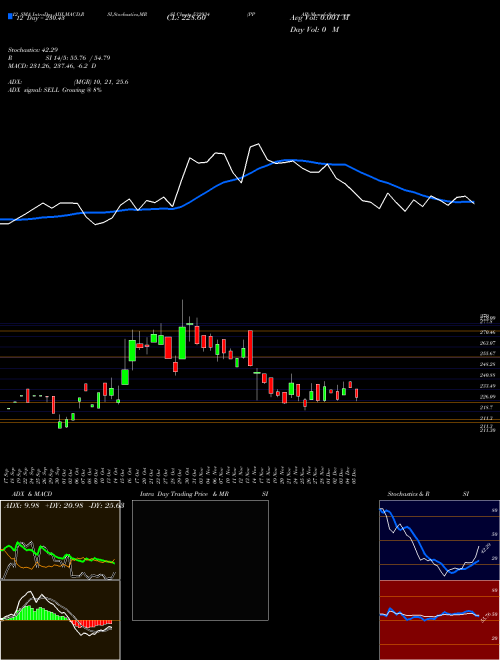Click the peak of the white price line
500x660 pixels.
(x=258, y=144)
